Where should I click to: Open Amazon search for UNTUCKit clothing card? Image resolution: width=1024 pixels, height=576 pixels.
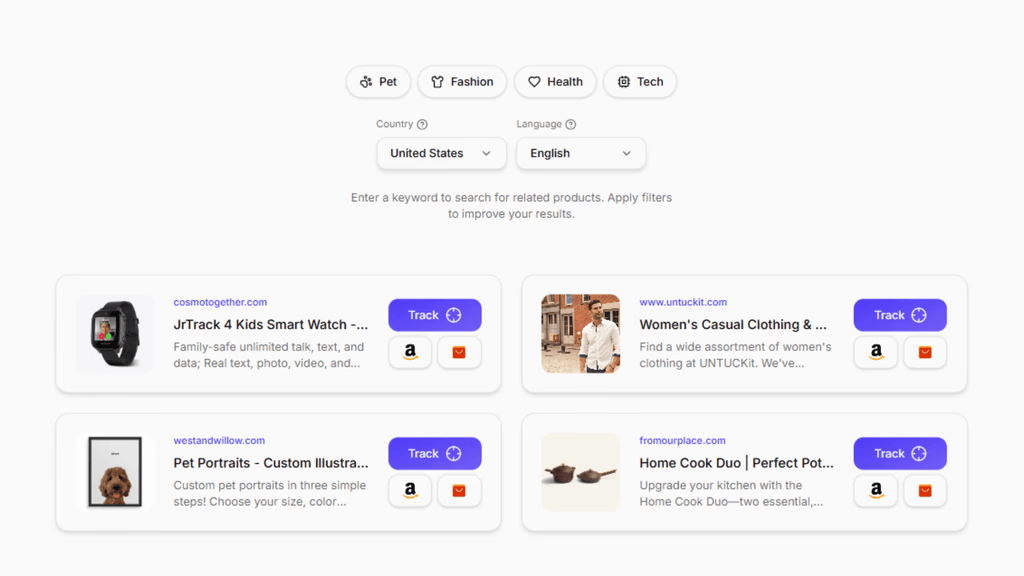pos(876,352)
